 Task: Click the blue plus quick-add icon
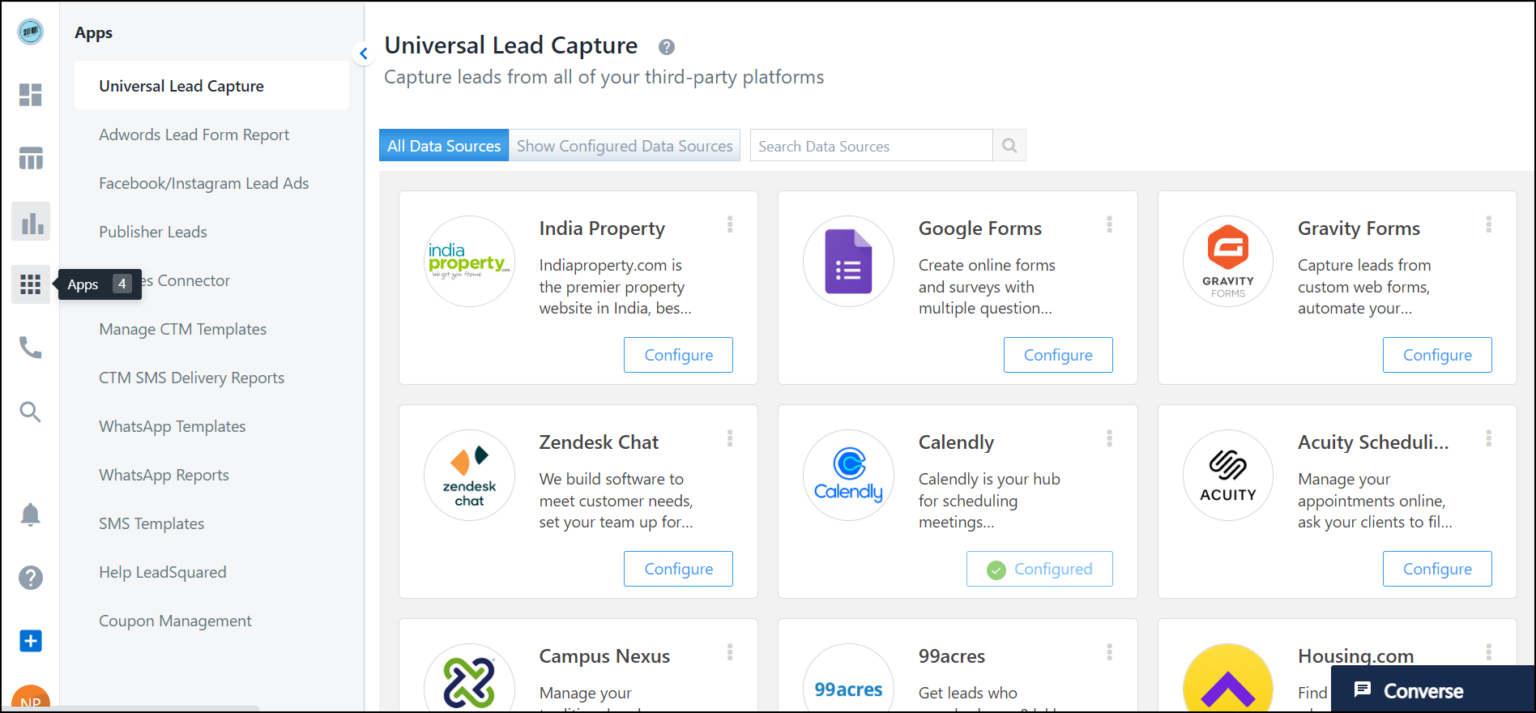click(31, 641)
